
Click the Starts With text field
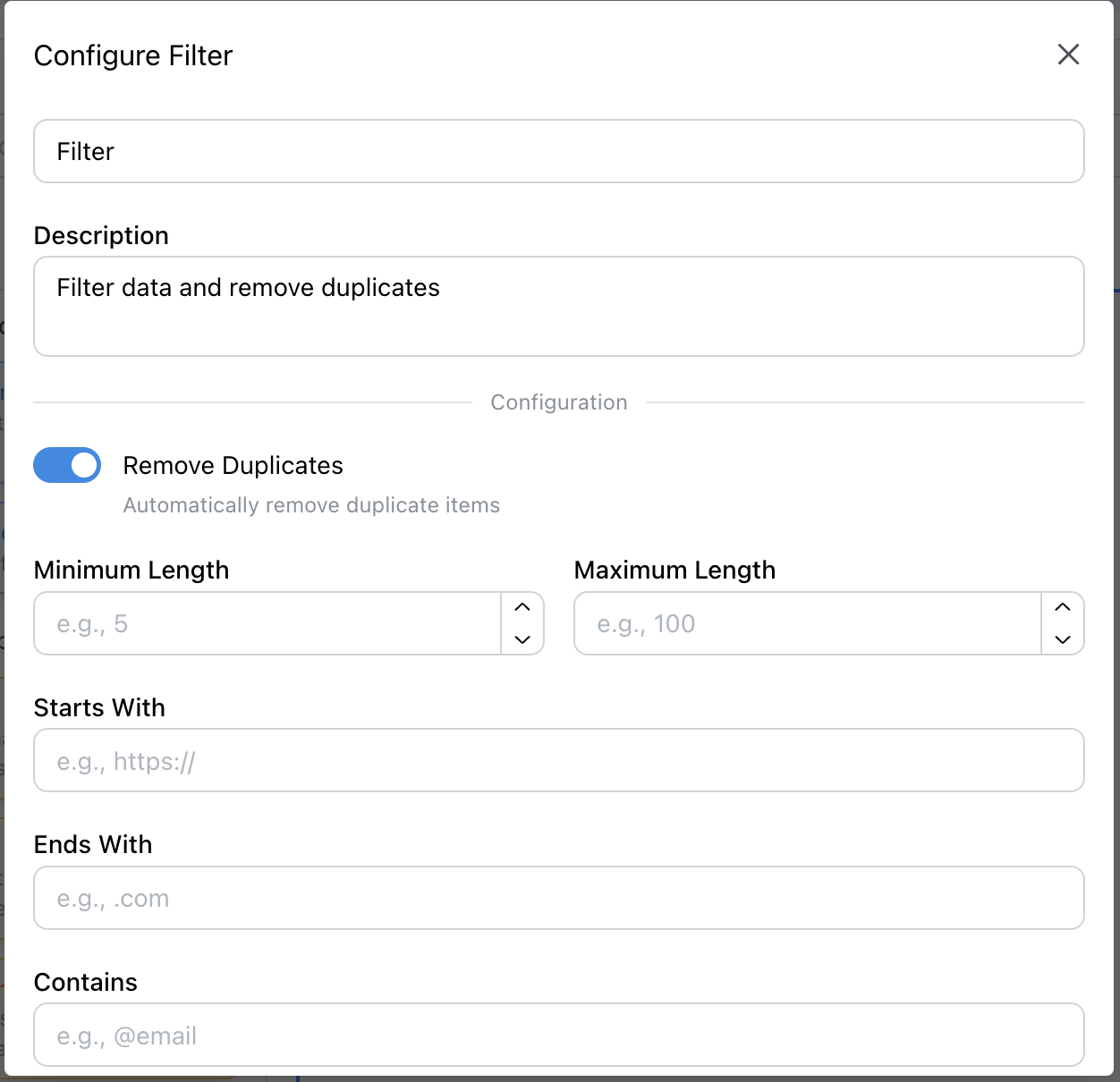(558, 760)
